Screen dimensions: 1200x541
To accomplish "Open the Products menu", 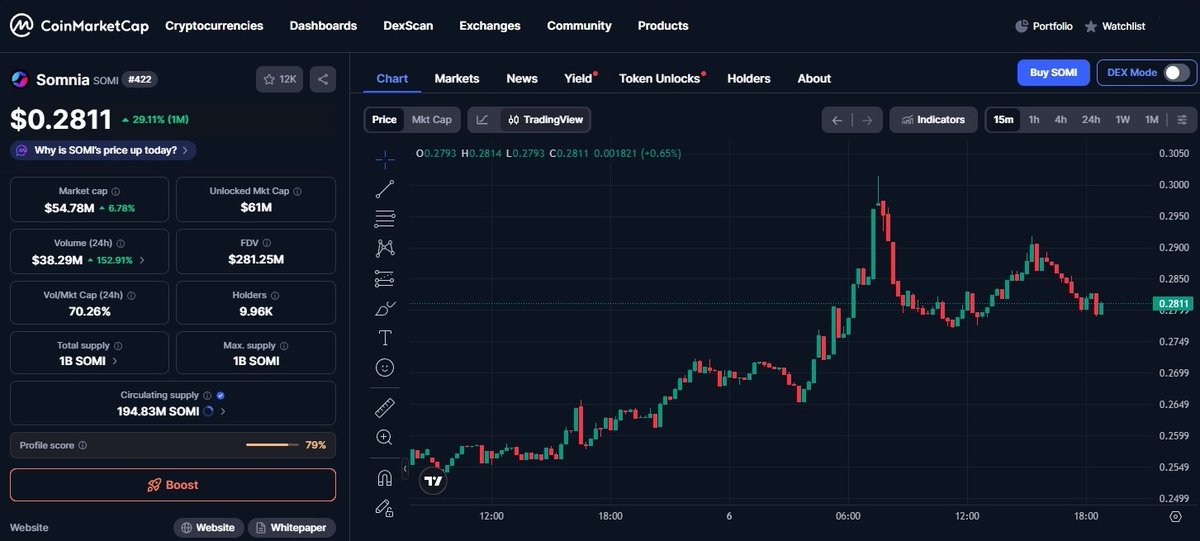I will pyautogui.click(x=663, y=26).
